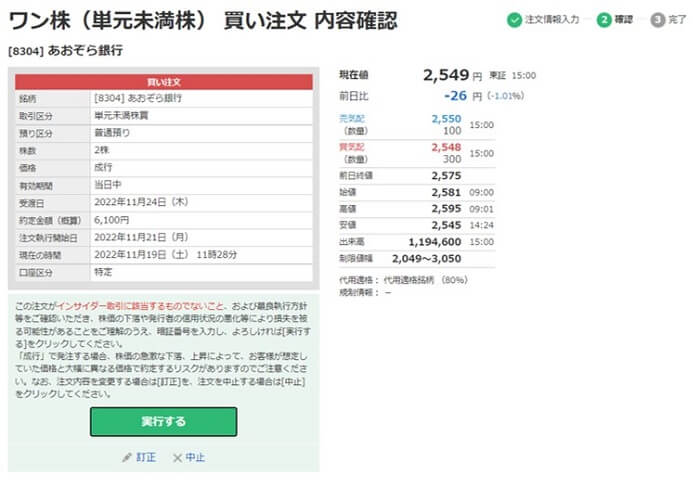Select the 確認 step label

pyautogui.click(x=624, y=20)
